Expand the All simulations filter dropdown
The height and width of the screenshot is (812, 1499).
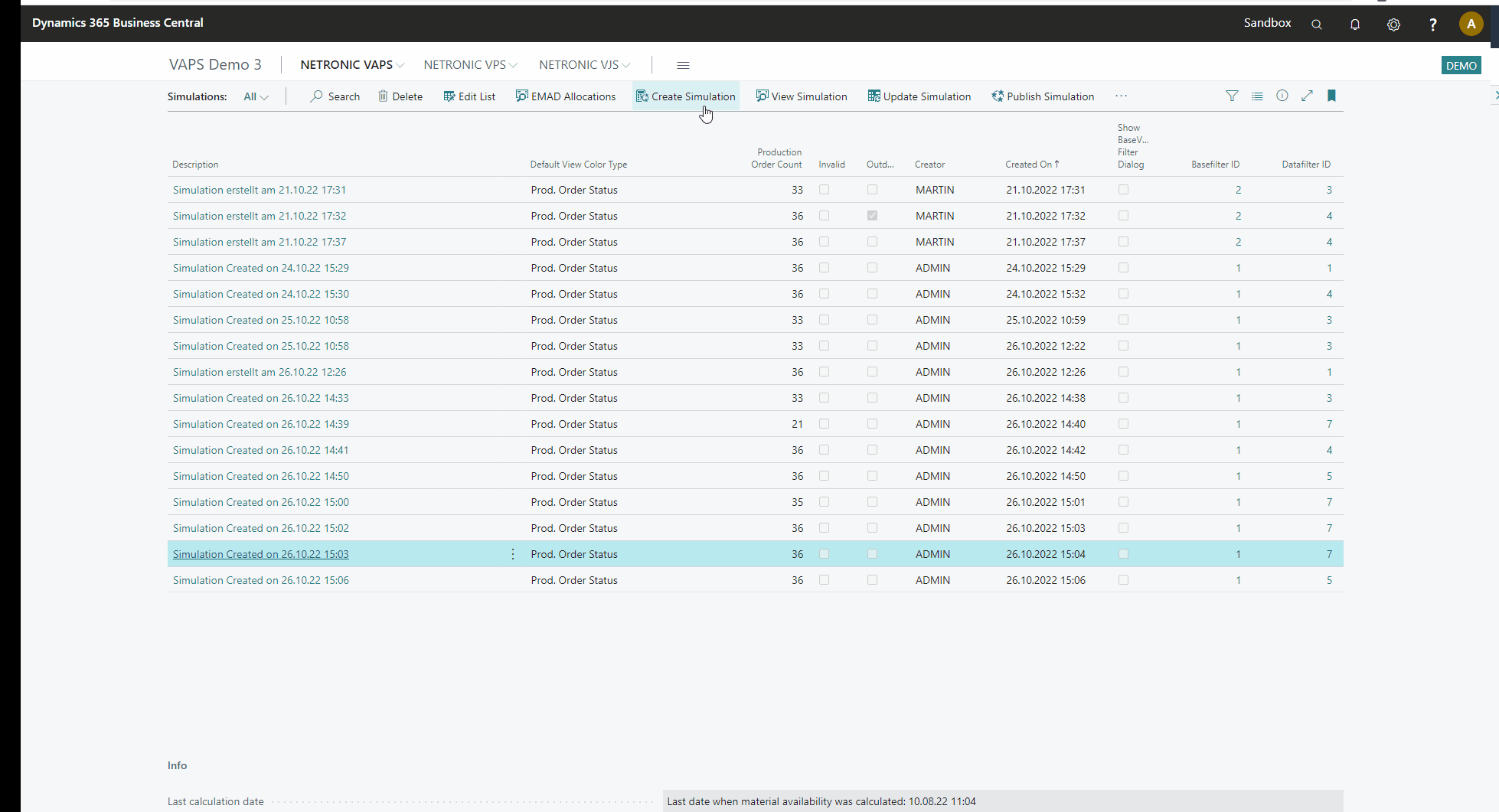click(256, 96)
